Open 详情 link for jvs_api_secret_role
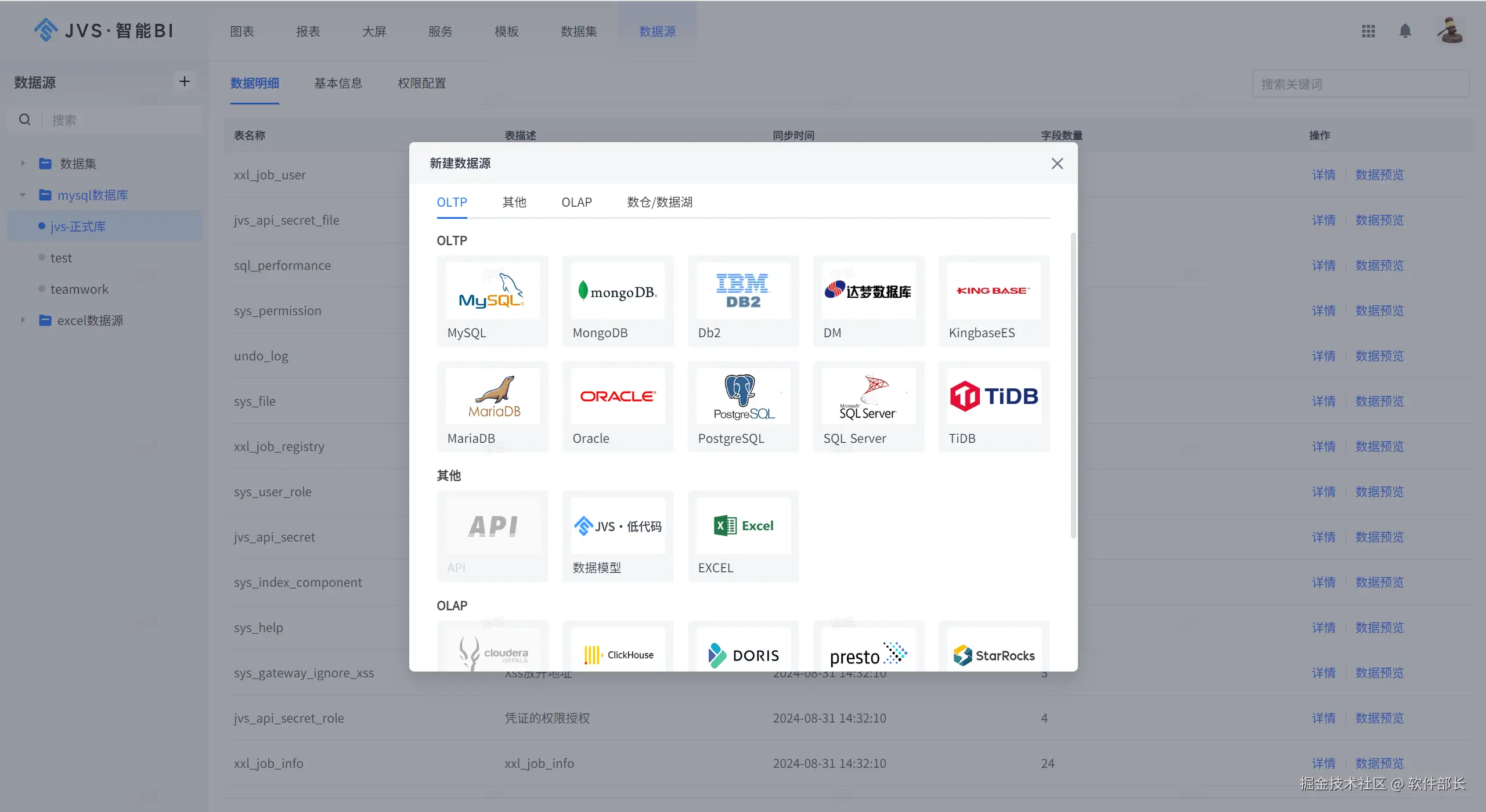The image size is (1486, 812). (x=1323, y=718)
